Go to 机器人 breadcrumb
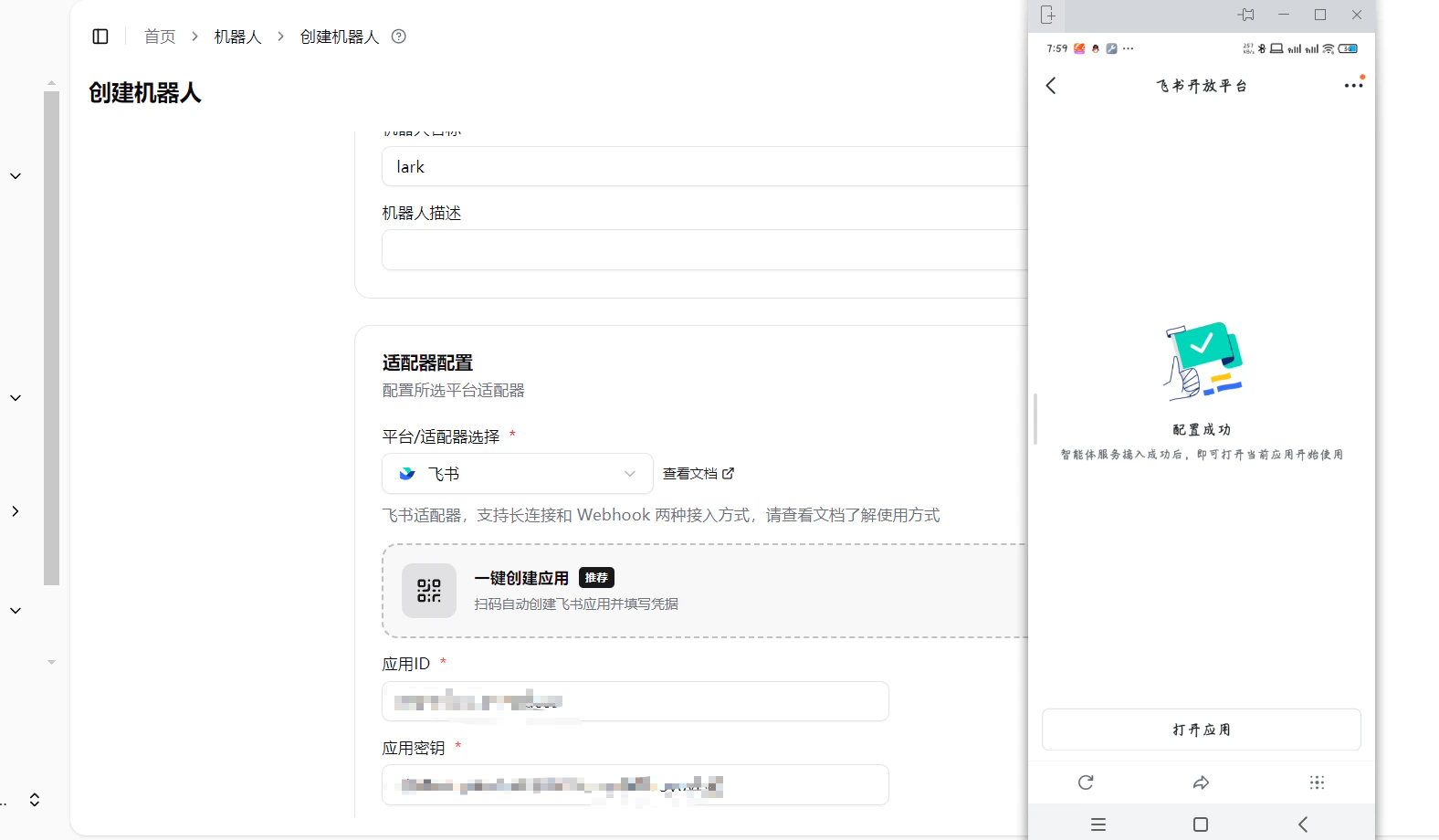Screen dimensions: 1439x840 tap(237, 37)
